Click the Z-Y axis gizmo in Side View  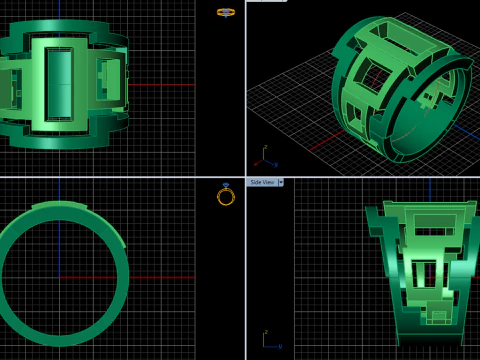(x=272, y=339)
